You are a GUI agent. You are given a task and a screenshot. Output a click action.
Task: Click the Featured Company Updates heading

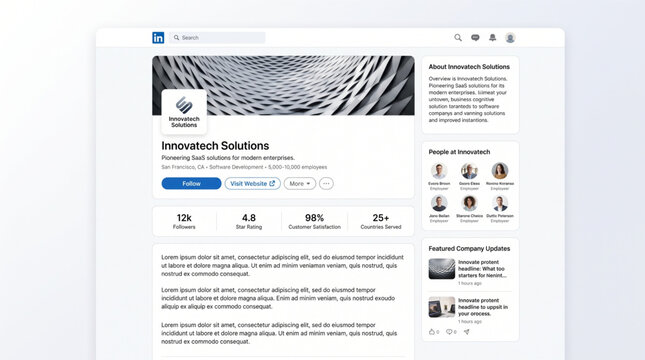click(x=469, y=249)
